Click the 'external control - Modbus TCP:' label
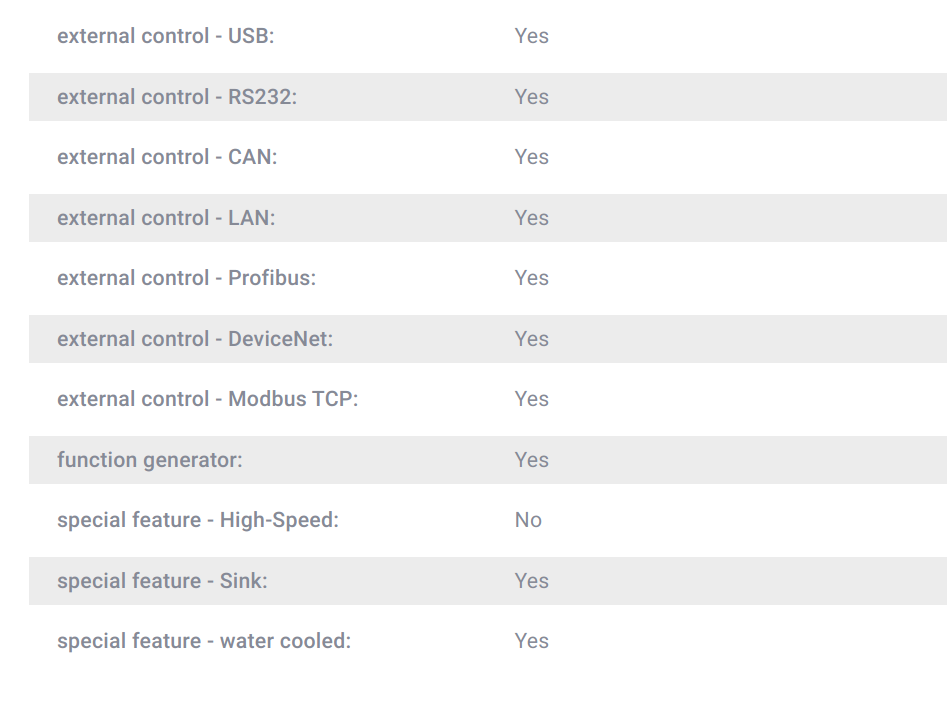The image size is (947, 722). coord(208,399)
